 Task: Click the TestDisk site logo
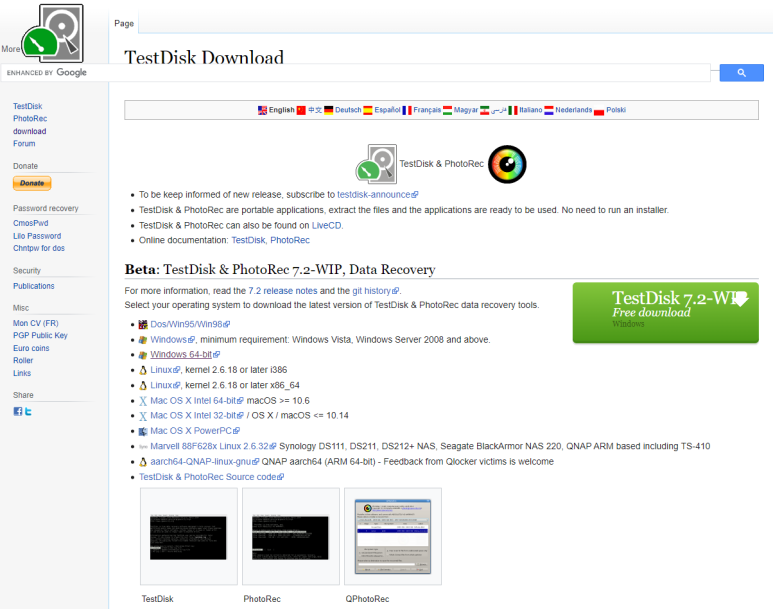pyautogui.click(x=53, y=33)
